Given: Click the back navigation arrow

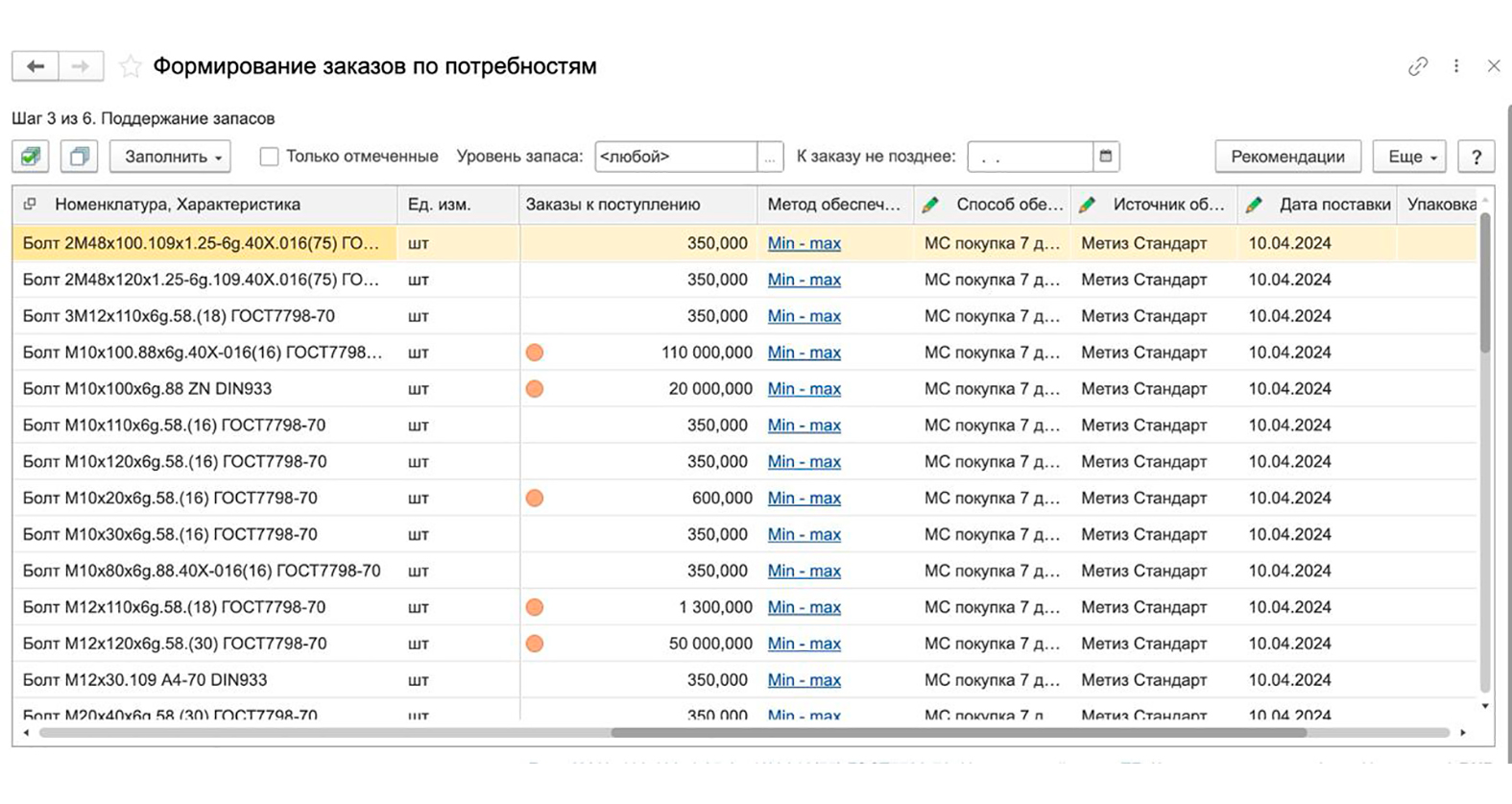Looking at the screenshot, I should (x=36, y=66).
